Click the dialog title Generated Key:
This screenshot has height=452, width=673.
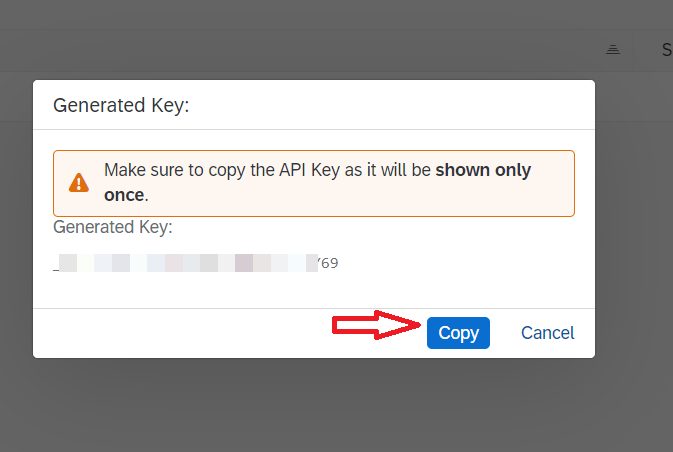(x=121, y=105)
